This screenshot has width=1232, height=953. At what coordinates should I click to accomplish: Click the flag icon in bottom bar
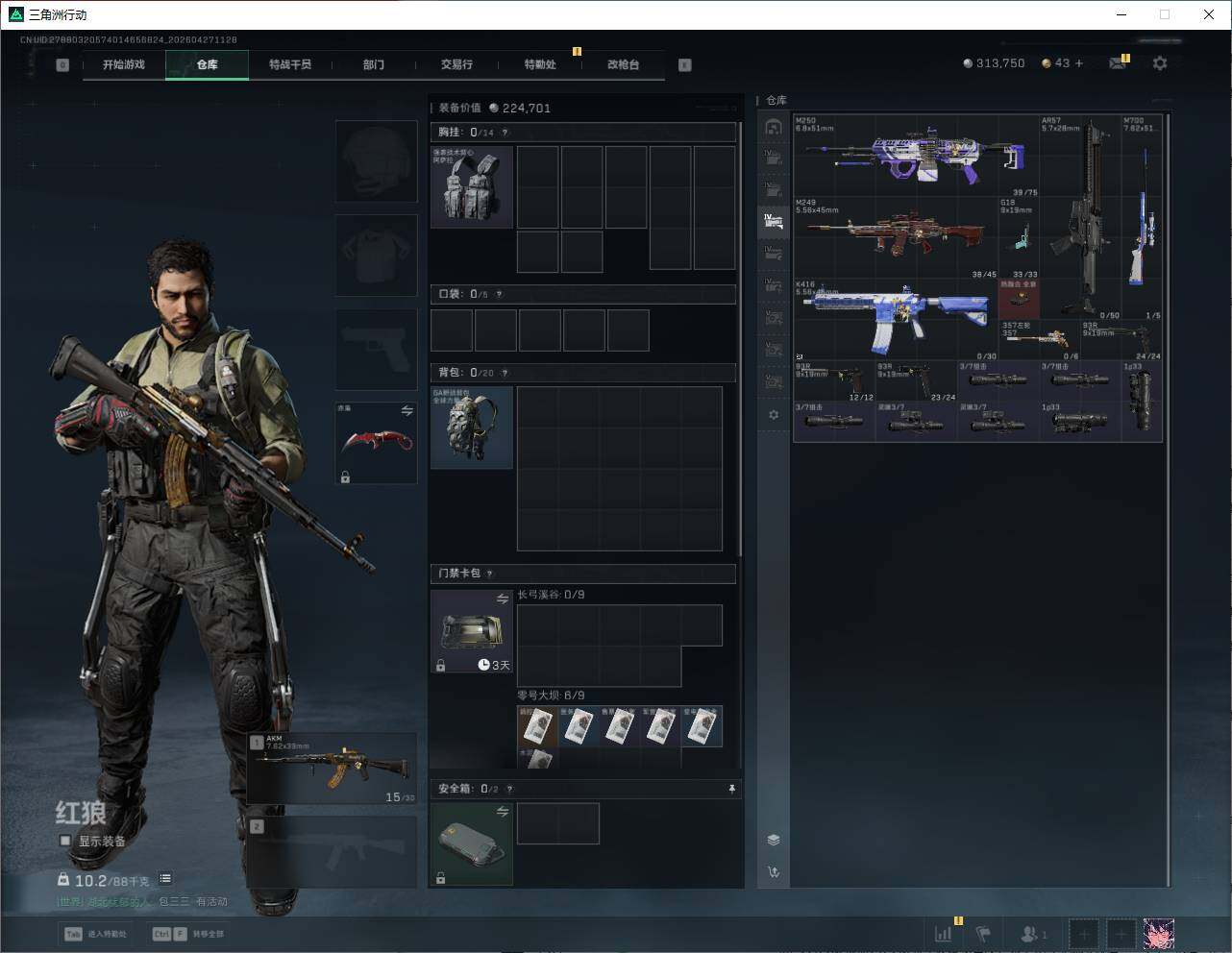point(983,933)
